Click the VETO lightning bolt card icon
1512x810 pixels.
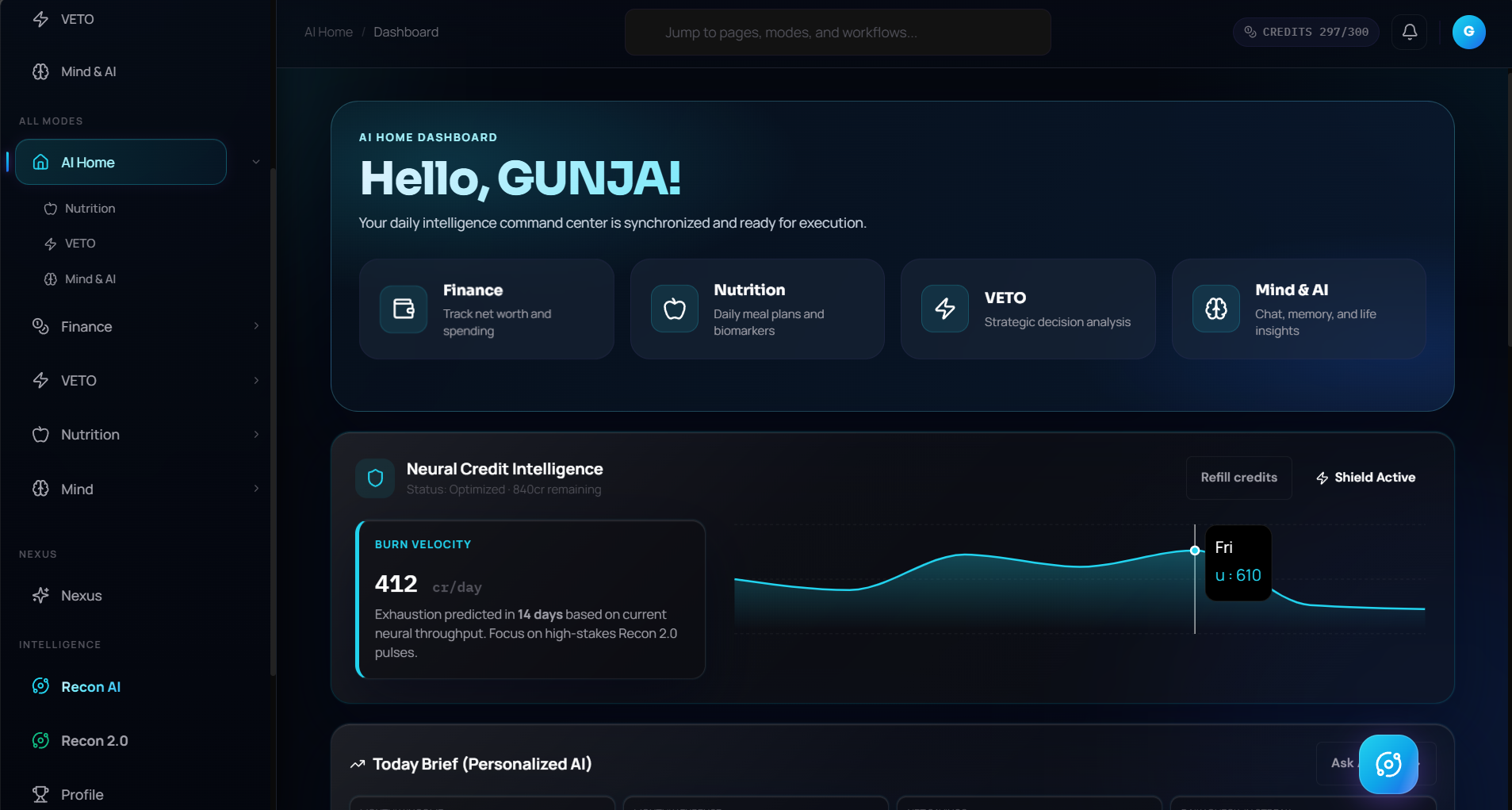click(x=944, y=309)
